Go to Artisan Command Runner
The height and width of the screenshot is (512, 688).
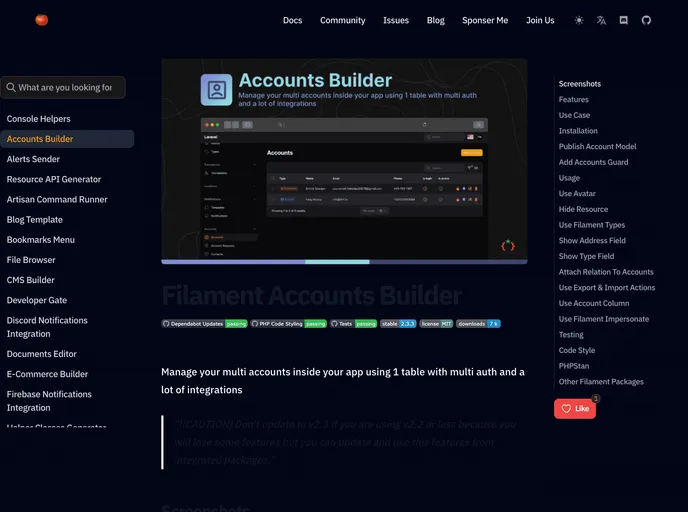tap(57, 200)
